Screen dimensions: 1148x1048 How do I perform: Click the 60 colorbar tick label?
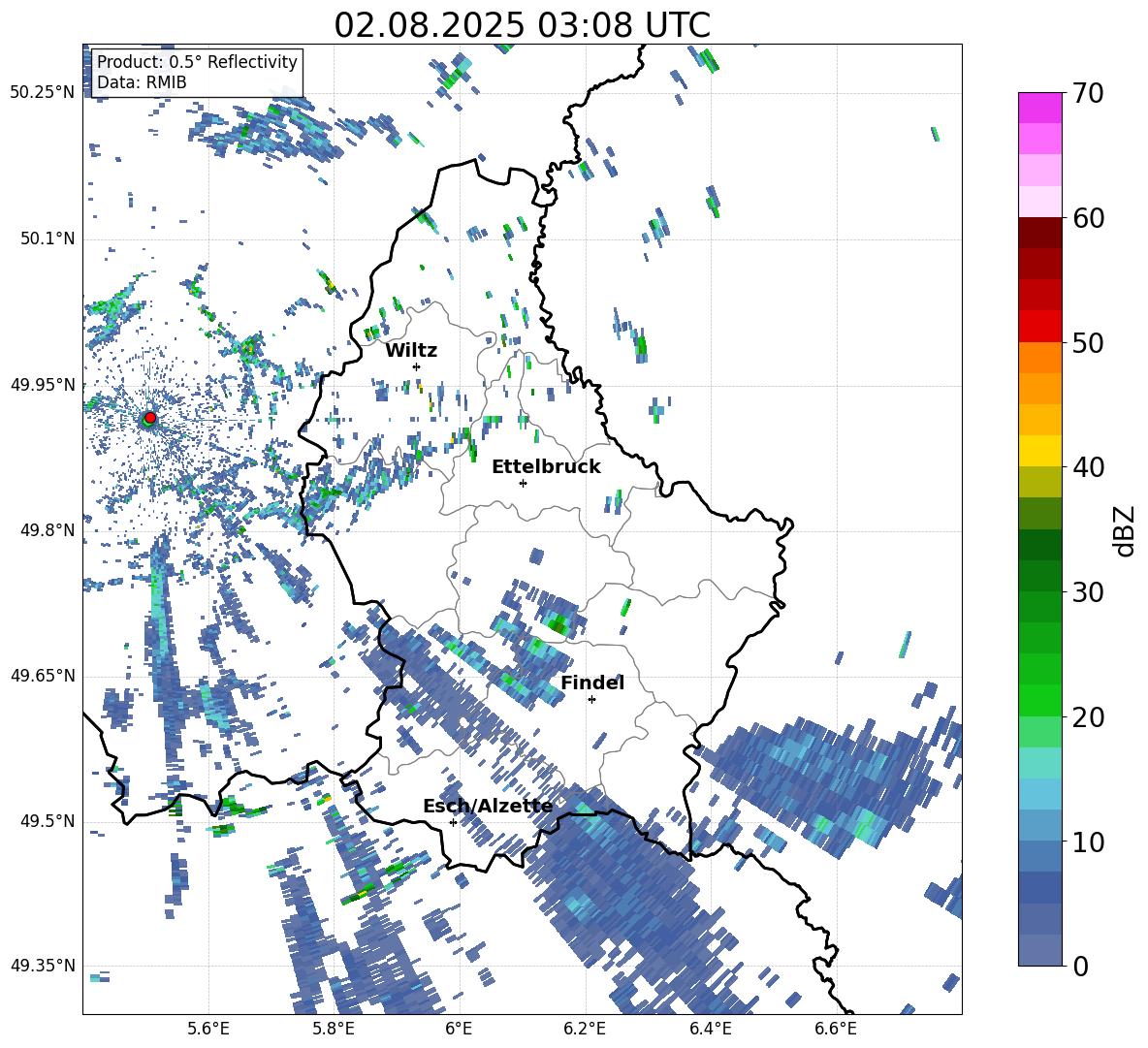(1088, 218)
